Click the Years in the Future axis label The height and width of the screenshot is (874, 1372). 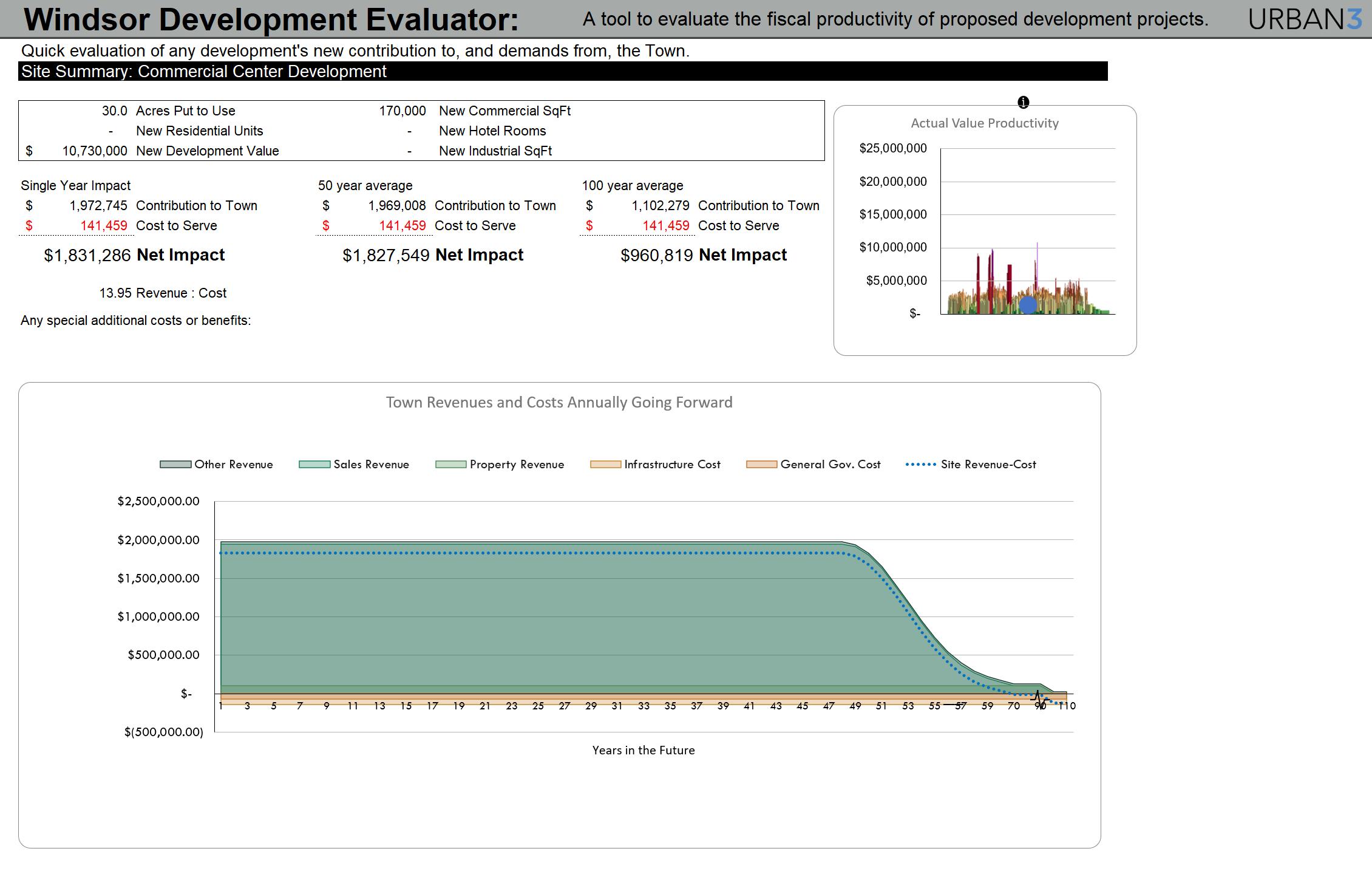(644, 750)
